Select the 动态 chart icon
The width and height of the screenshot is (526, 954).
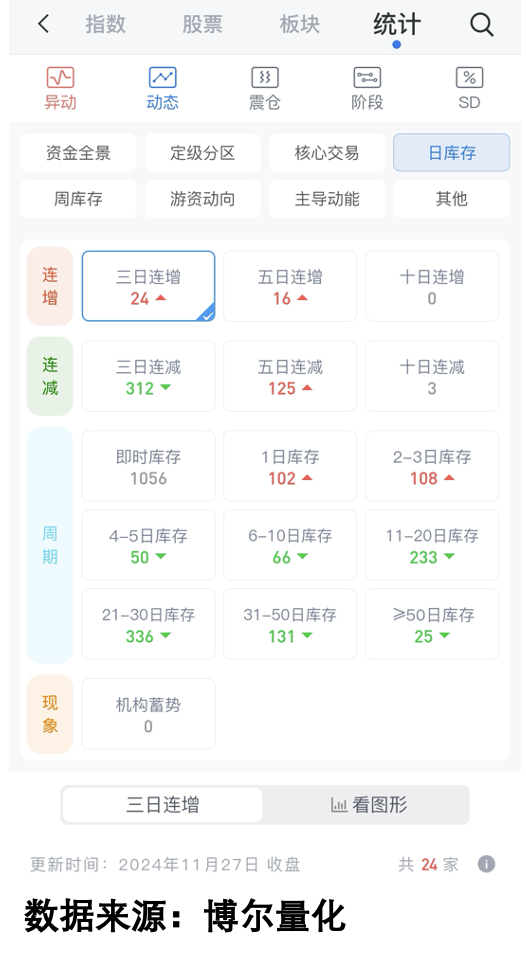162,78
